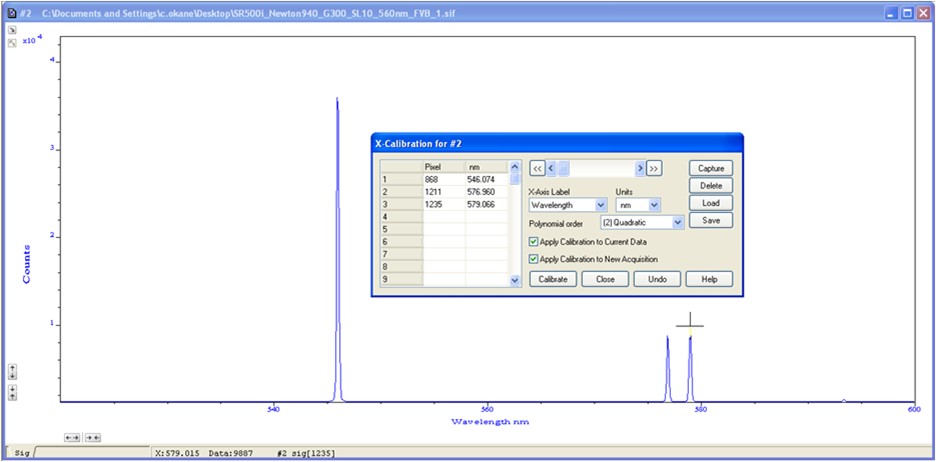
Task: Click the table's scroll-down arrow
Action: pyautogui.click(x=515, y=280)
